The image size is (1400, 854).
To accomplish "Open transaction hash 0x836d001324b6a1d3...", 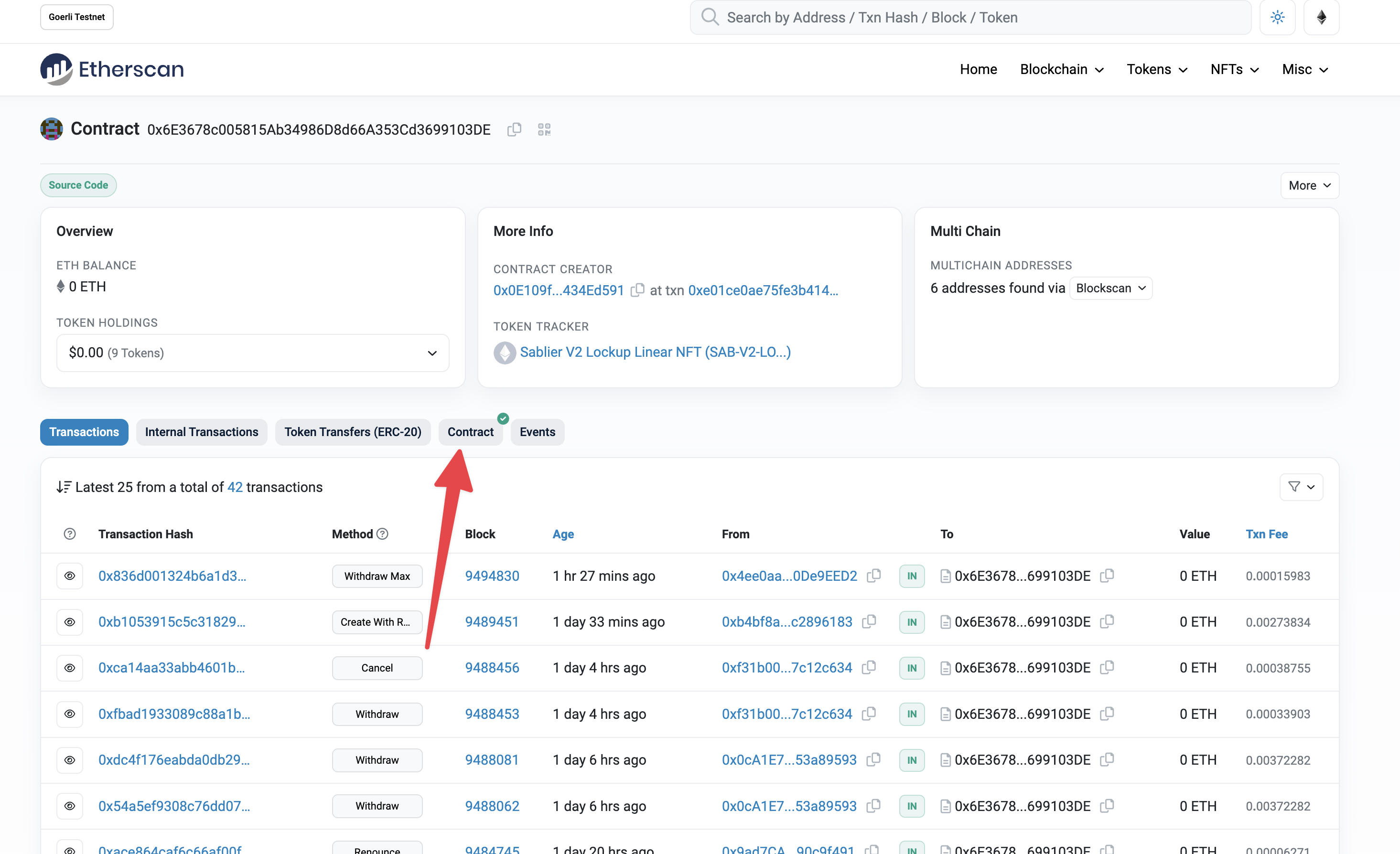I will (x=172, y=576).
